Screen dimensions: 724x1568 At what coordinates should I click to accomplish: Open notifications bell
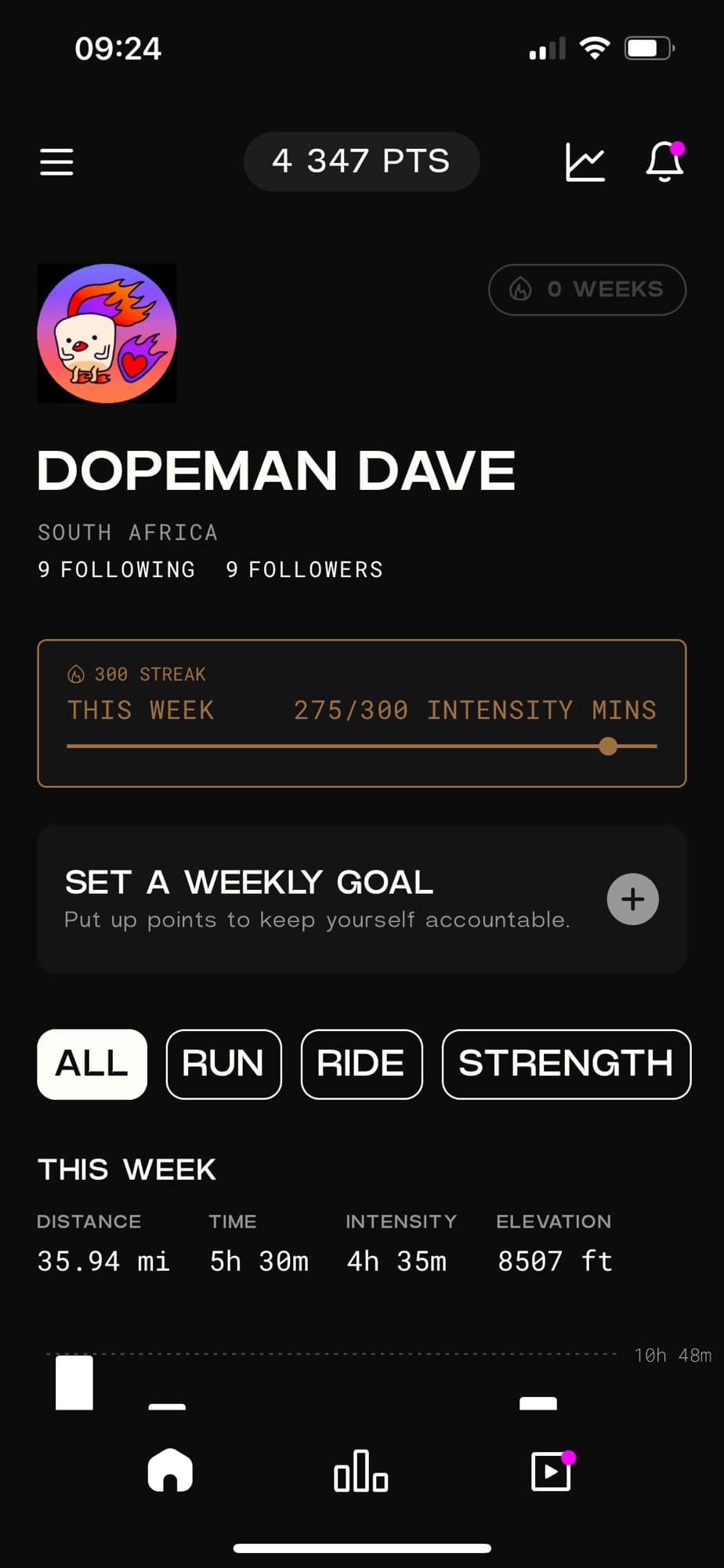(x=664, y=162)
